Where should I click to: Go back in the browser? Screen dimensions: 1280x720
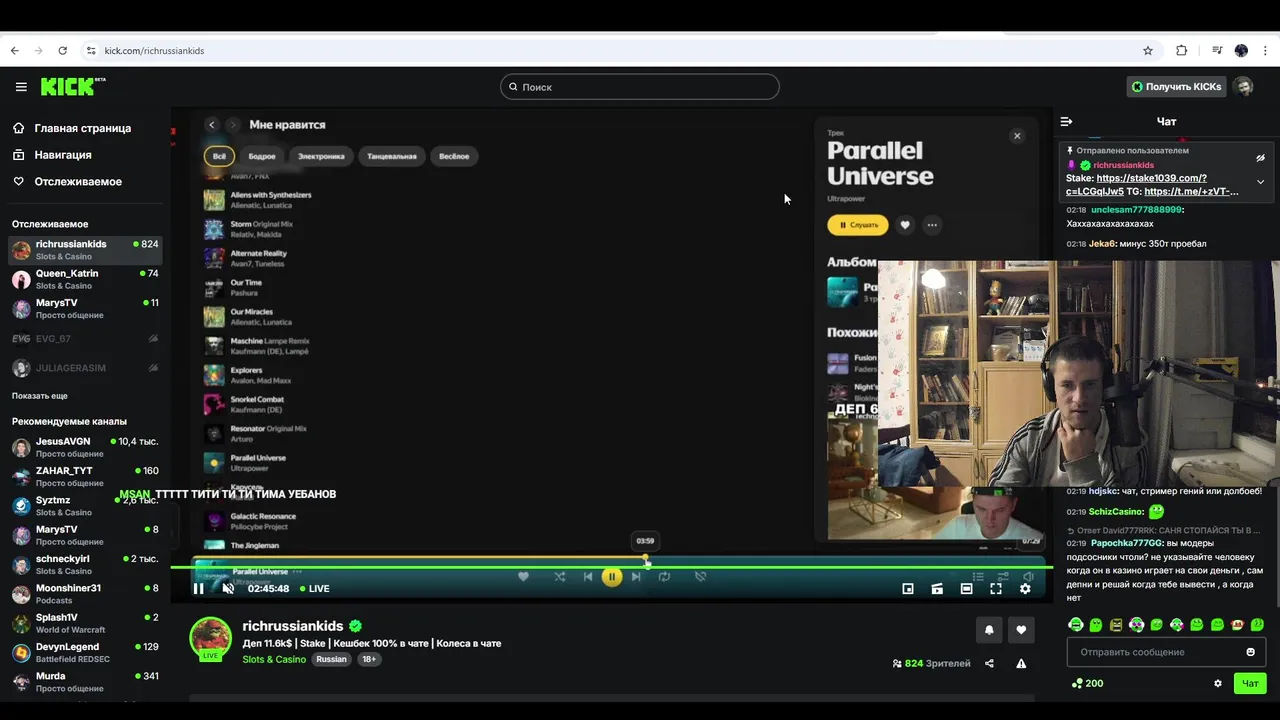(15, 51)
